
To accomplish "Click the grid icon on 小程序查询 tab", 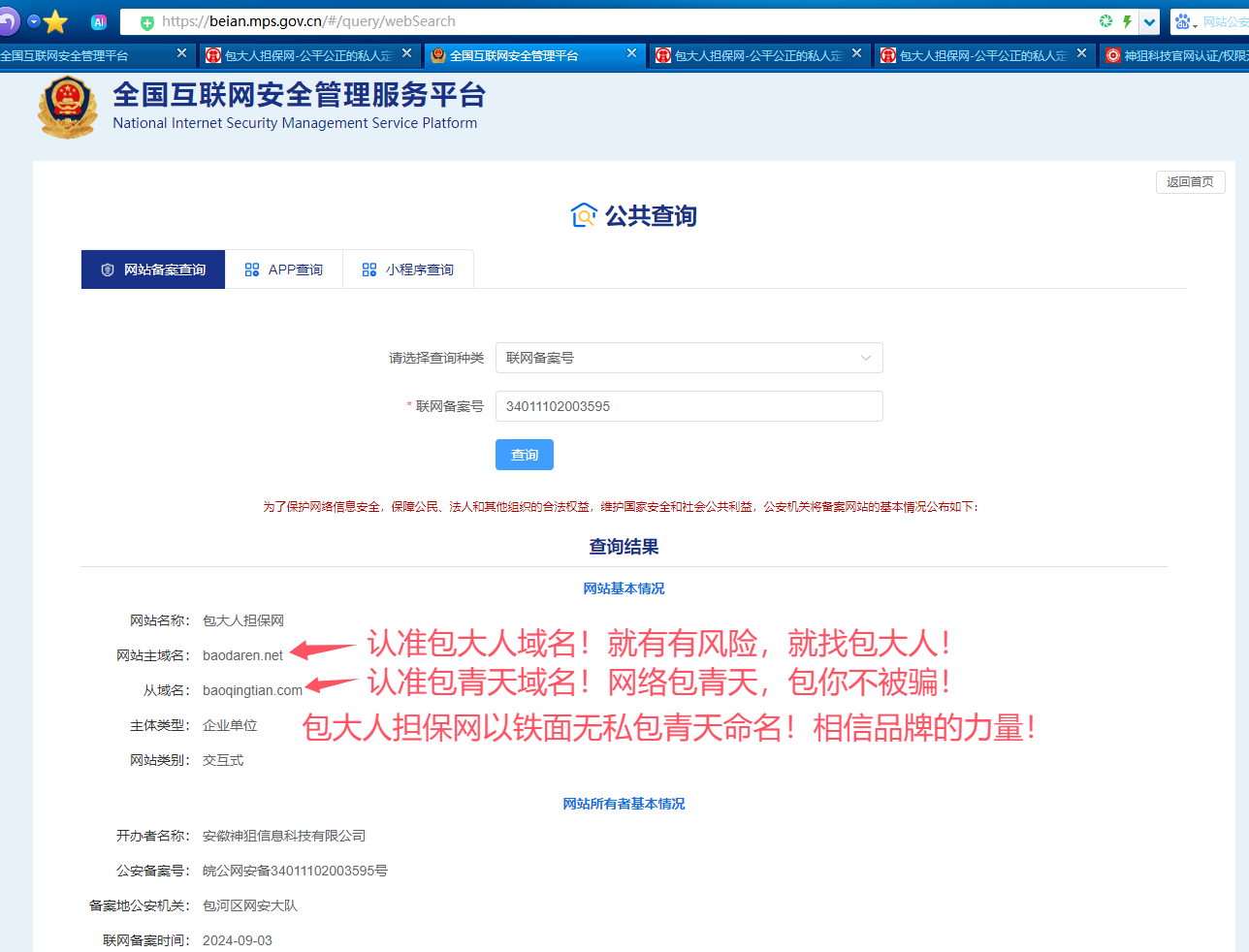I will tap(368, 269).
